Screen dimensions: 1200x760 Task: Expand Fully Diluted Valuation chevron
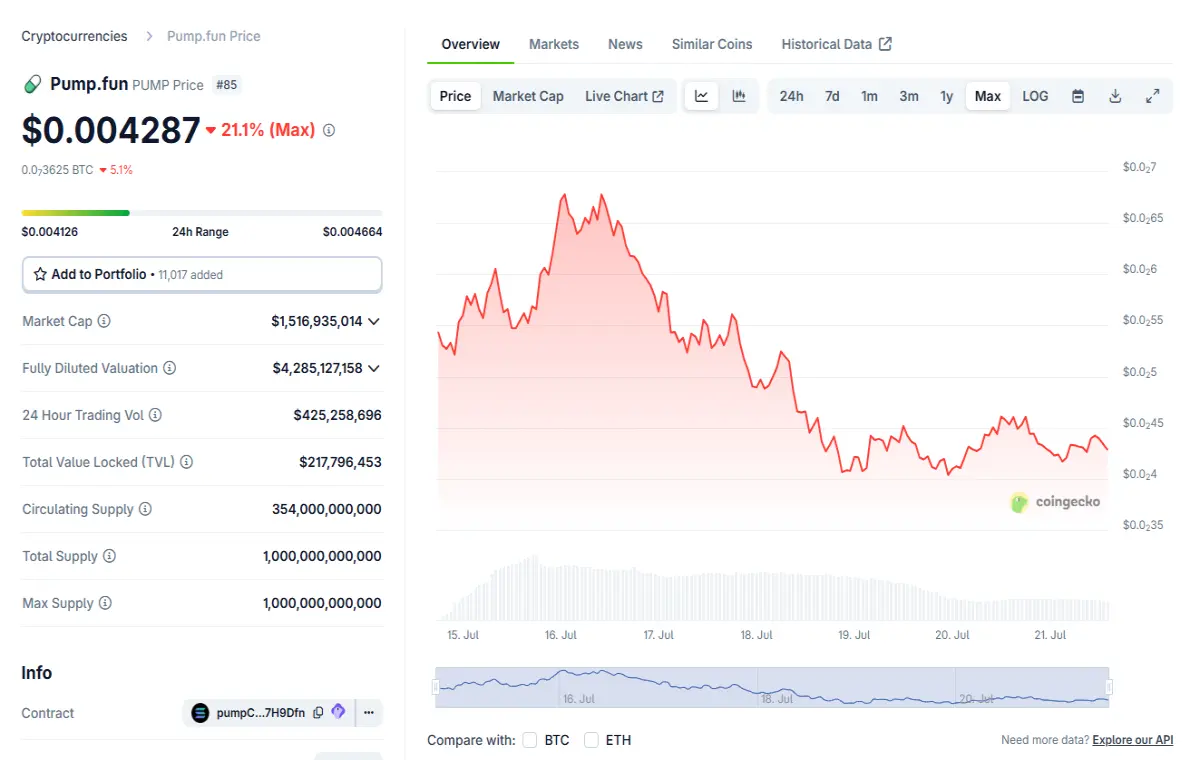[374, 368]
